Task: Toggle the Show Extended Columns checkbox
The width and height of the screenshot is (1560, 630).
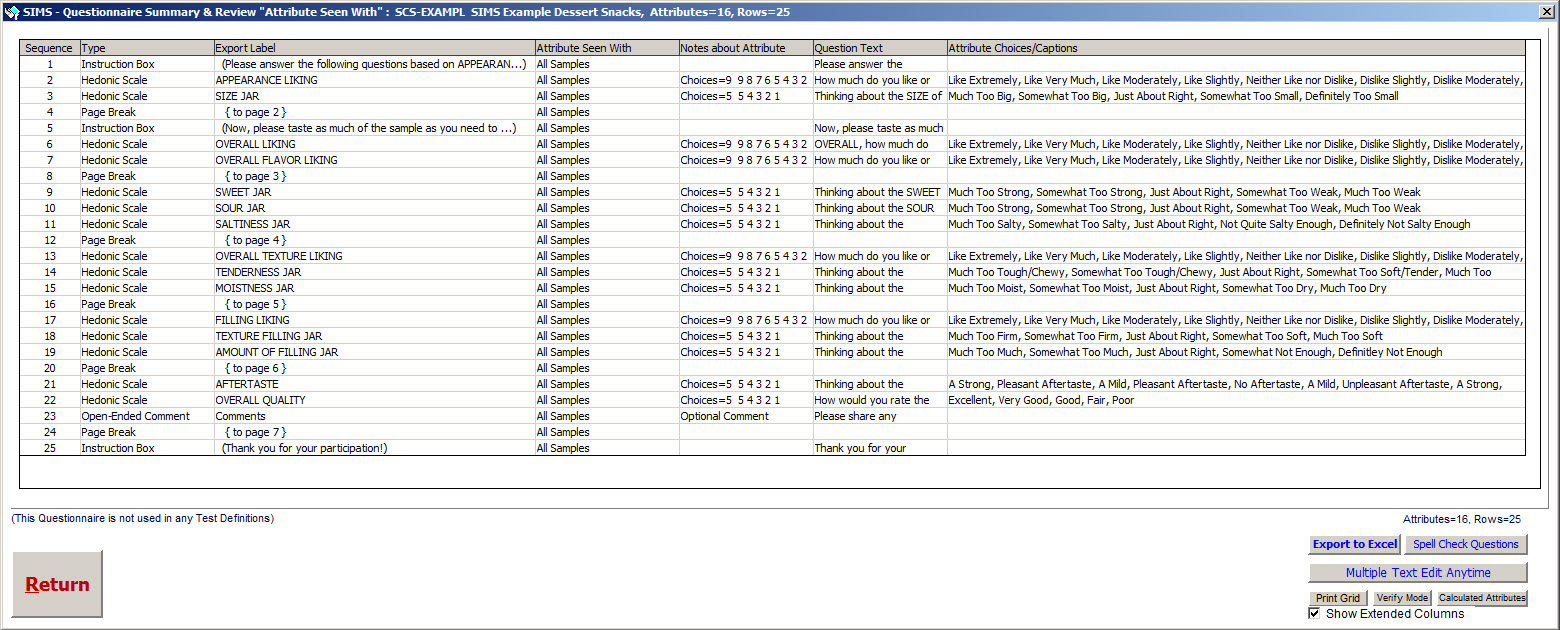Action: click(x=1315, y=613)
